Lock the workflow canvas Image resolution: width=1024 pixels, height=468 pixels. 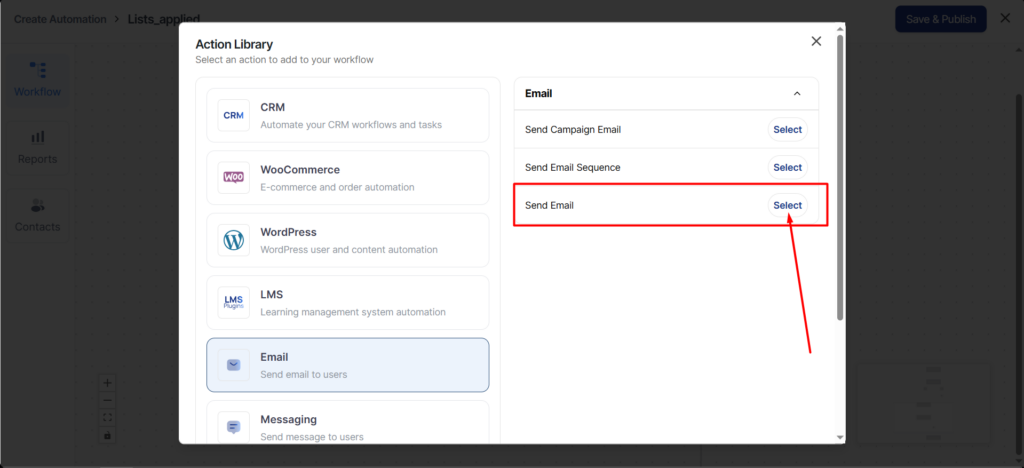(108, 435)
